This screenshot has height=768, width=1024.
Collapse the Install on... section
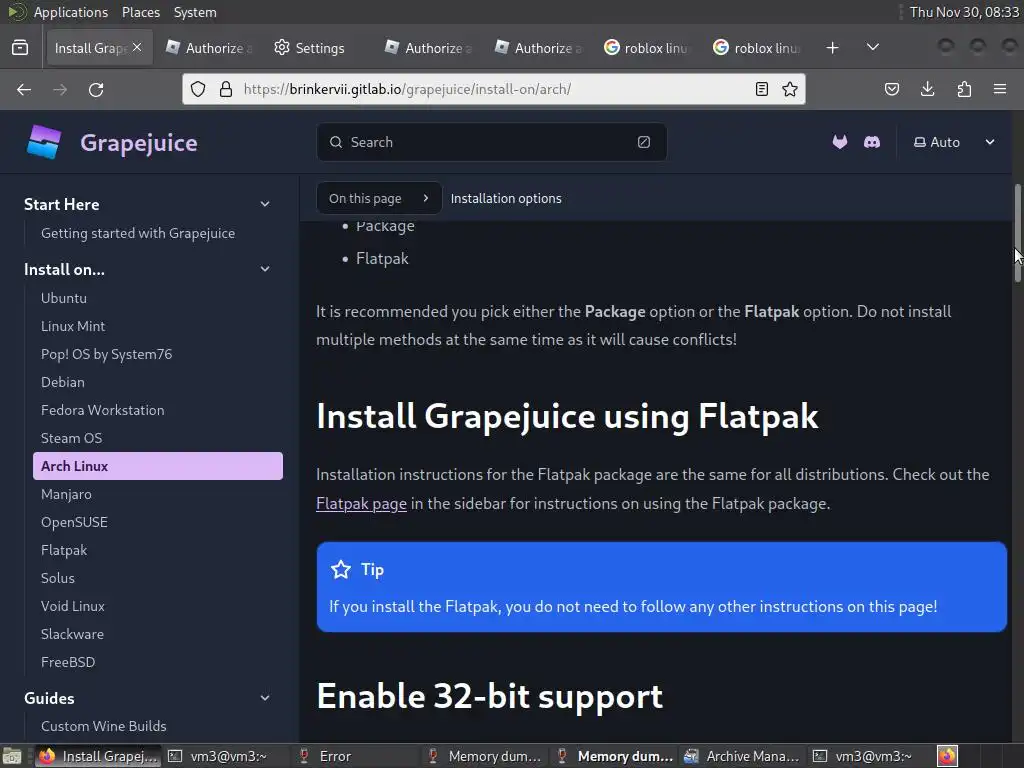pyautogui.click(x=265, y=269)
